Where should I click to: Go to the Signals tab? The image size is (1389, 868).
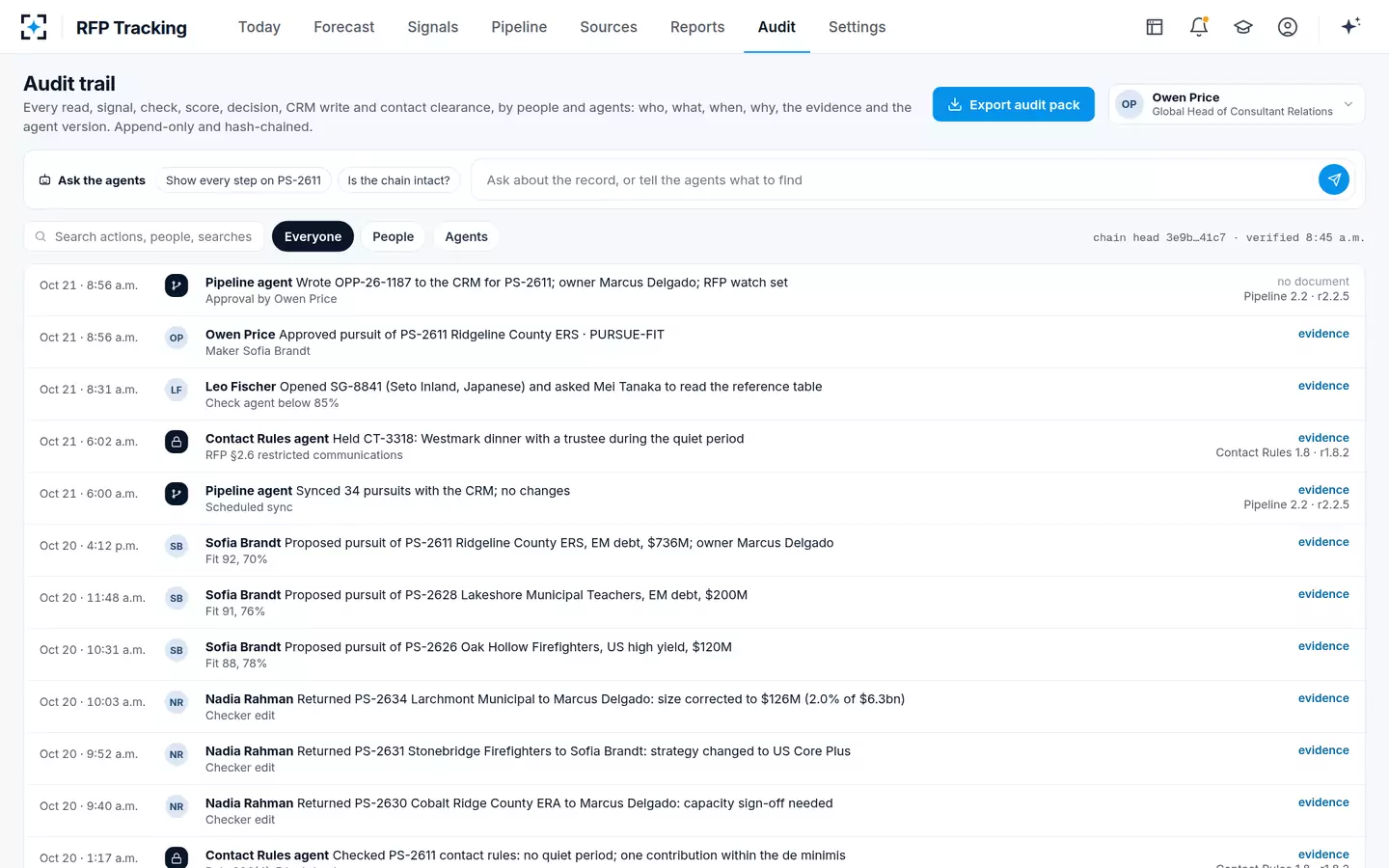coord(433,27)
